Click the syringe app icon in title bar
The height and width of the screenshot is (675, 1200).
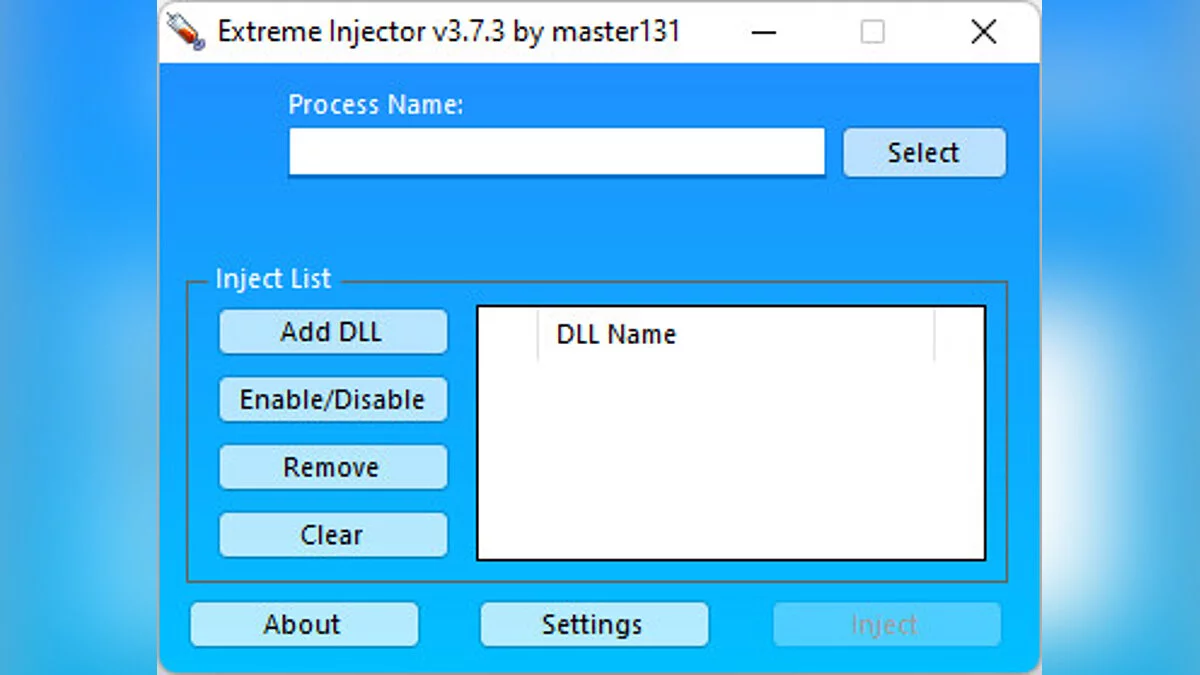tap(186, 32)
